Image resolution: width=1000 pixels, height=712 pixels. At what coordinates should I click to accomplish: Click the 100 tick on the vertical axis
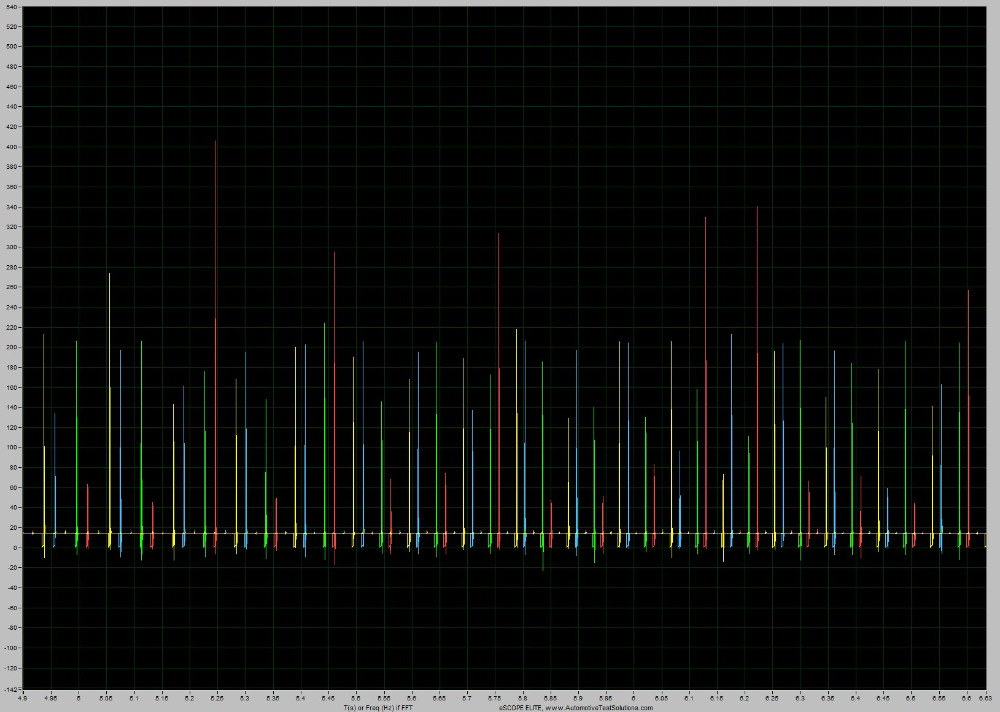12,447
